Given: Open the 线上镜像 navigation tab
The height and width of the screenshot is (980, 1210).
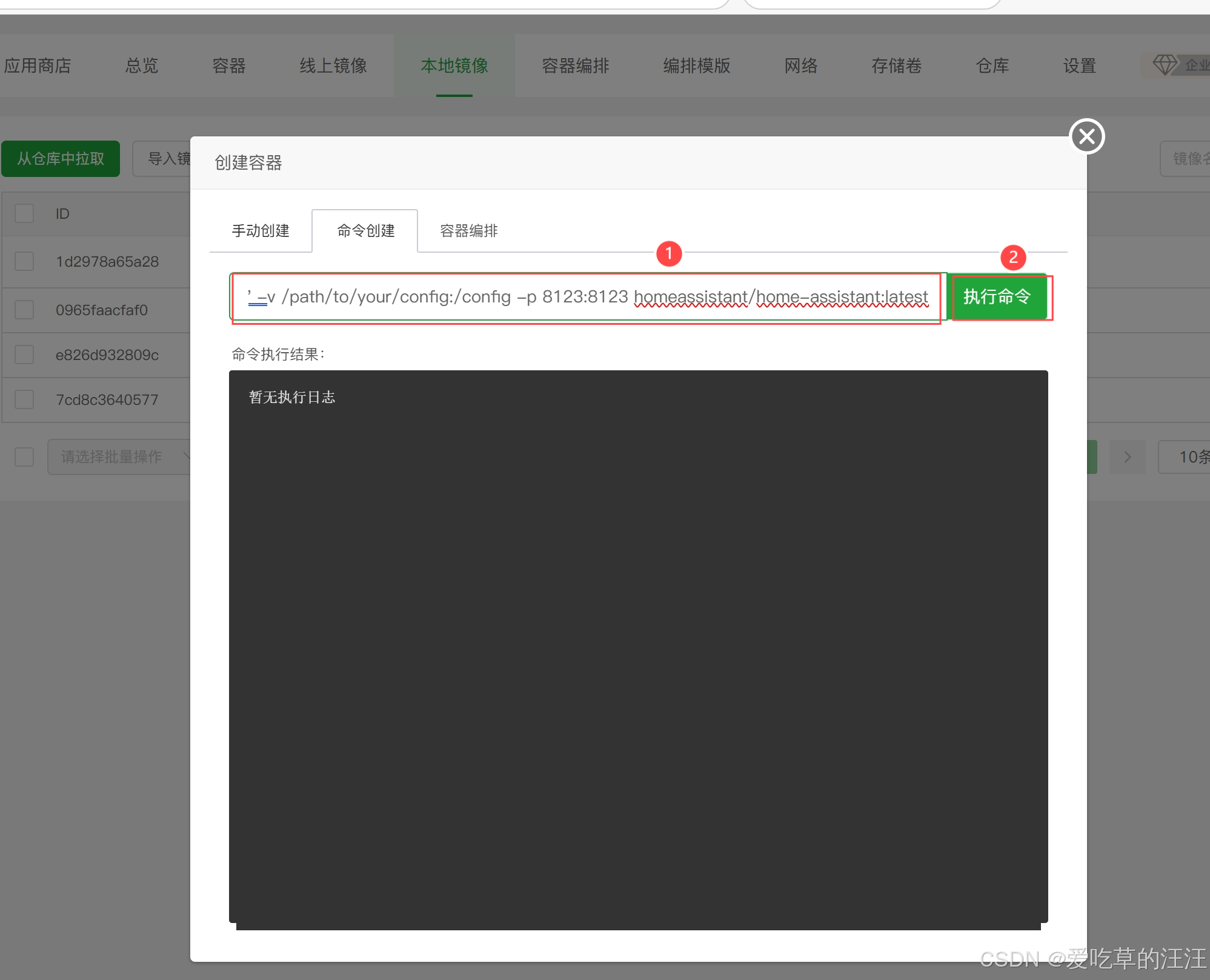Looking at the screenshot, I should click(333, 65).
